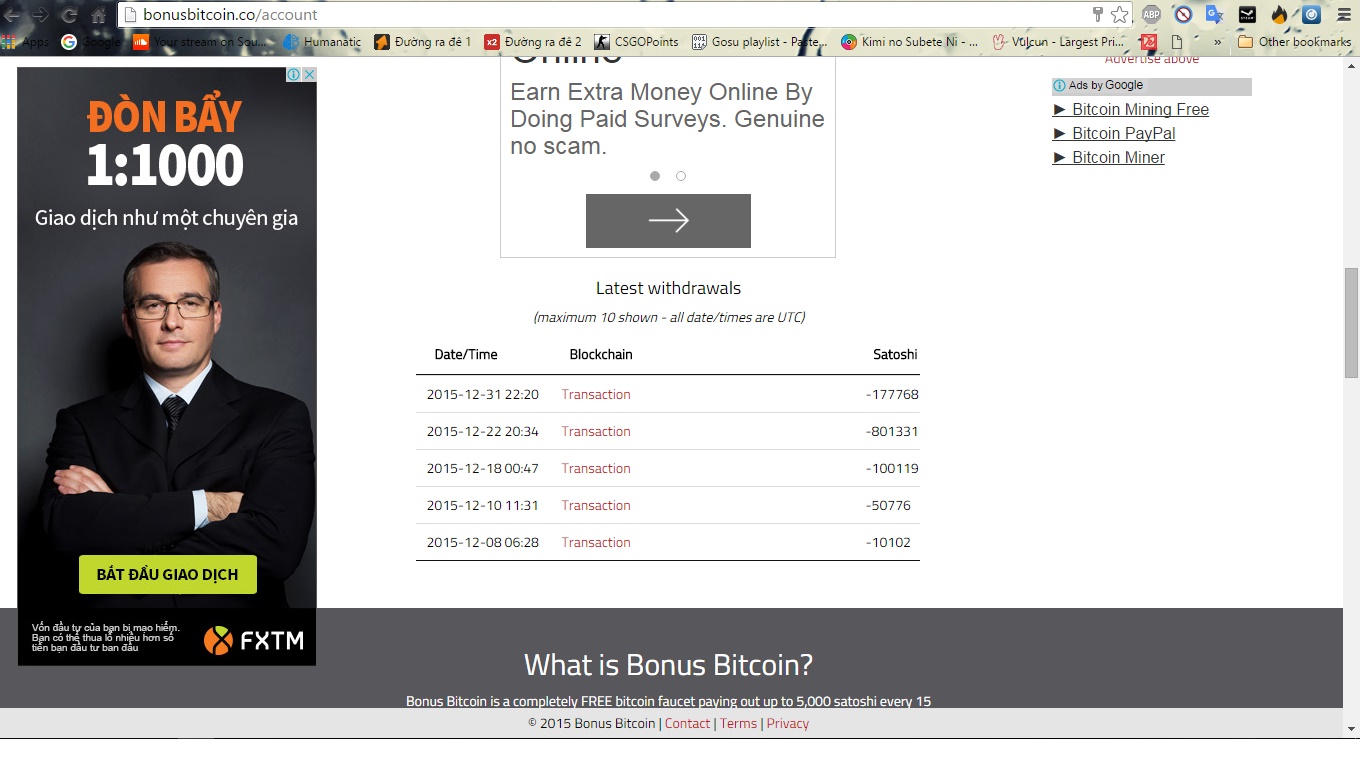Click the survey ad arrow button

point(668,221)
